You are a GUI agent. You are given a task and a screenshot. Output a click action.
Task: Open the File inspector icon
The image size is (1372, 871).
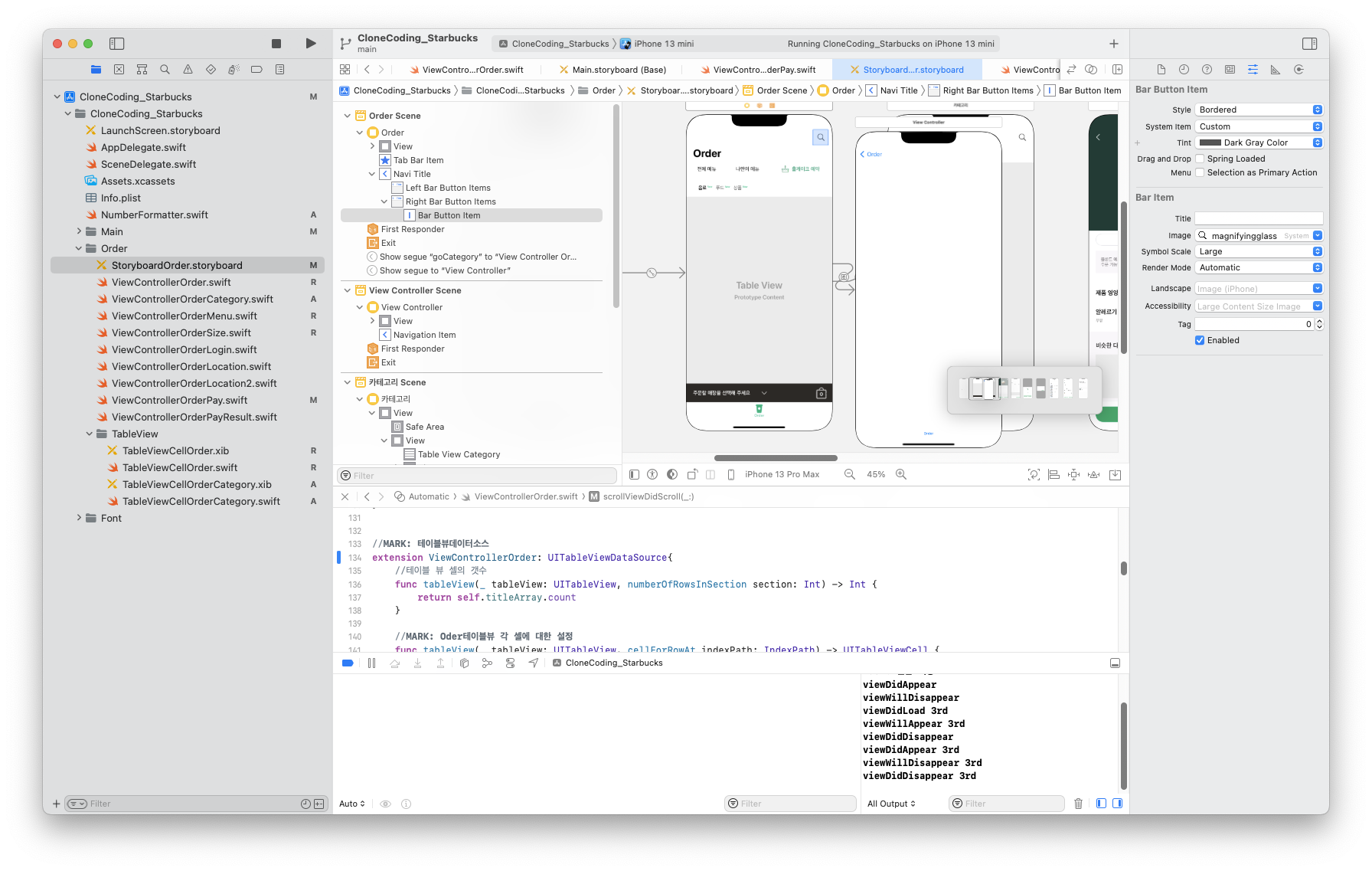point(1161,70)
